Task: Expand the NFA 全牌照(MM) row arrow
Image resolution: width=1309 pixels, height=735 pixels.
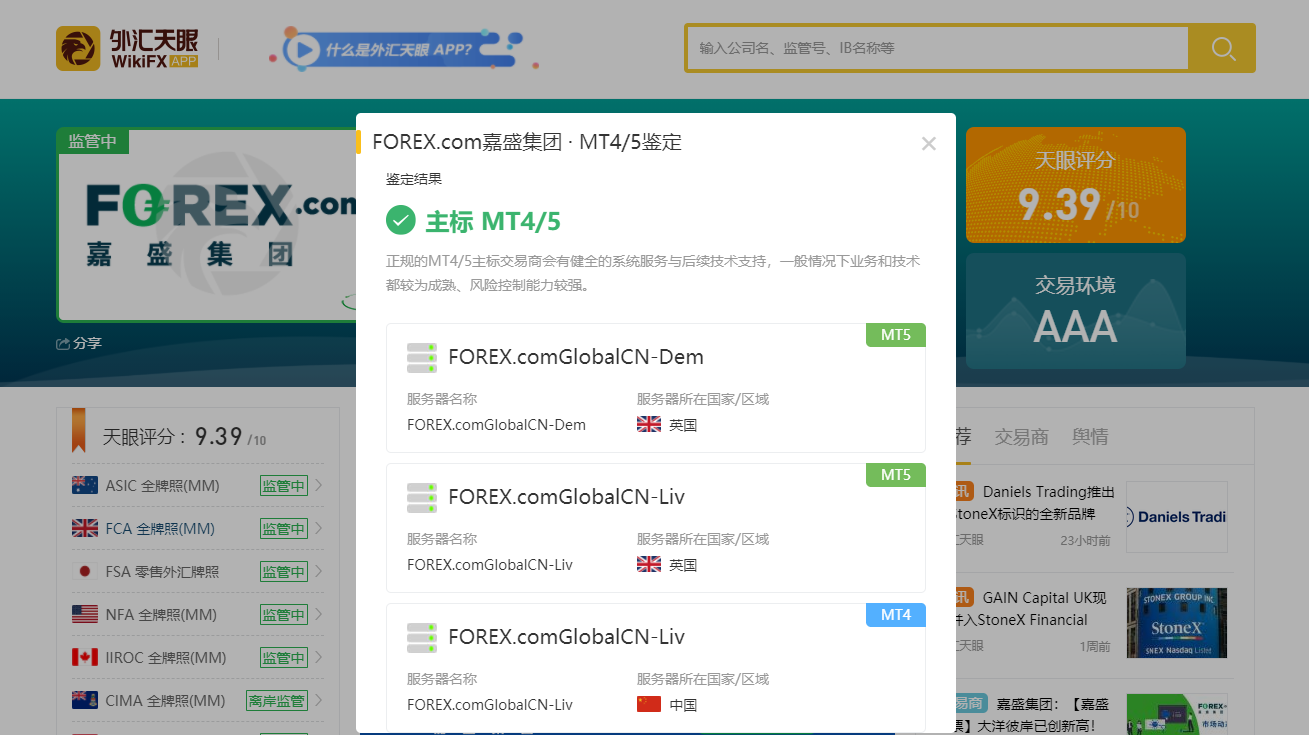Action: point(319,615)
